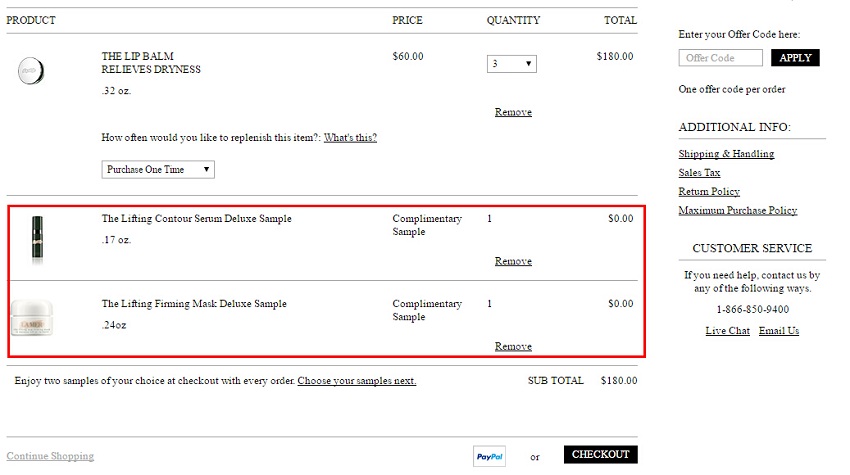
Task: Remove the Lifting Contour Serum sample
Action: (x=513, y=261)
